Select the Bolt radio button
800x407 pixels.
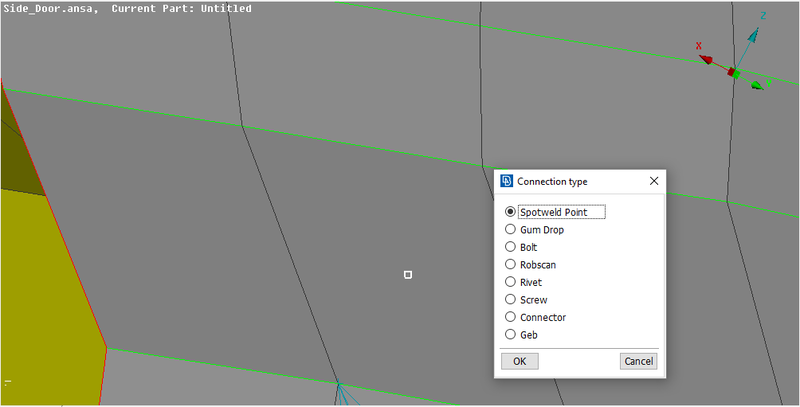(510, 247)
